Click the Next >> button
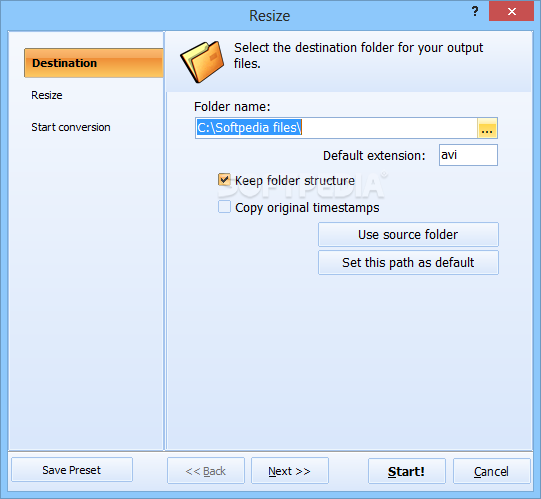 point(289,471)
